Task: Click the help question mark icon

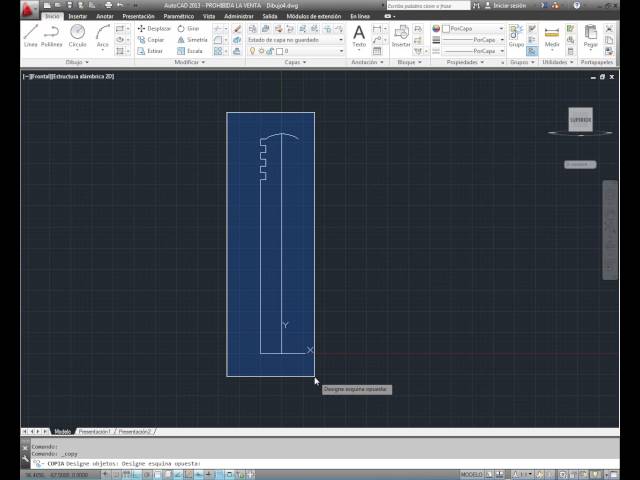Action: pos(576,5)
